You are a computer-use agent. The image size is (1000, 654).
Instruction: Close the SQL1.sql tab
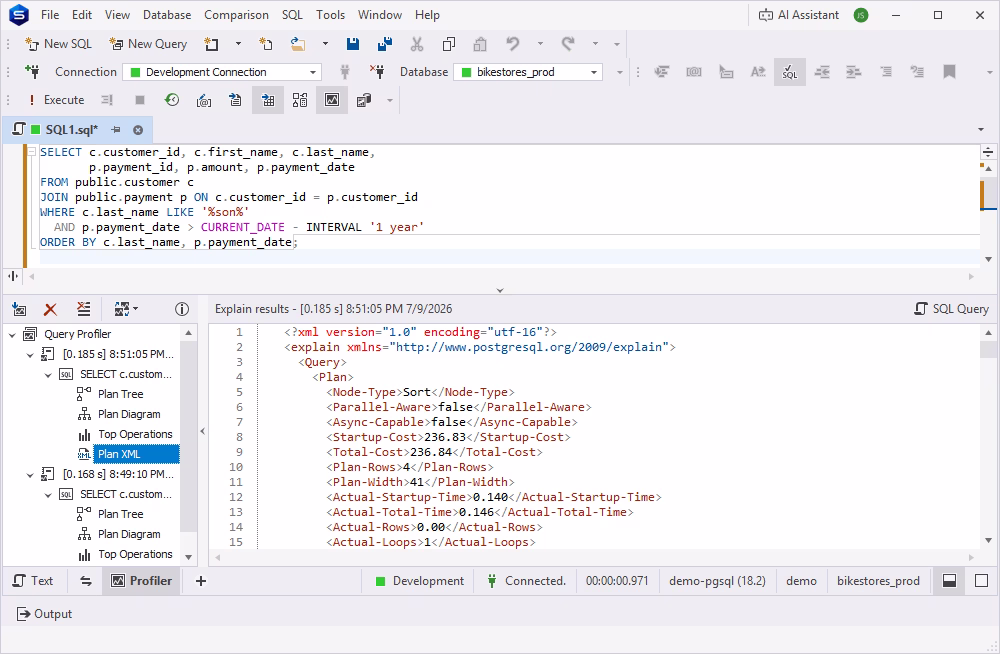click(x=138, y=130)
